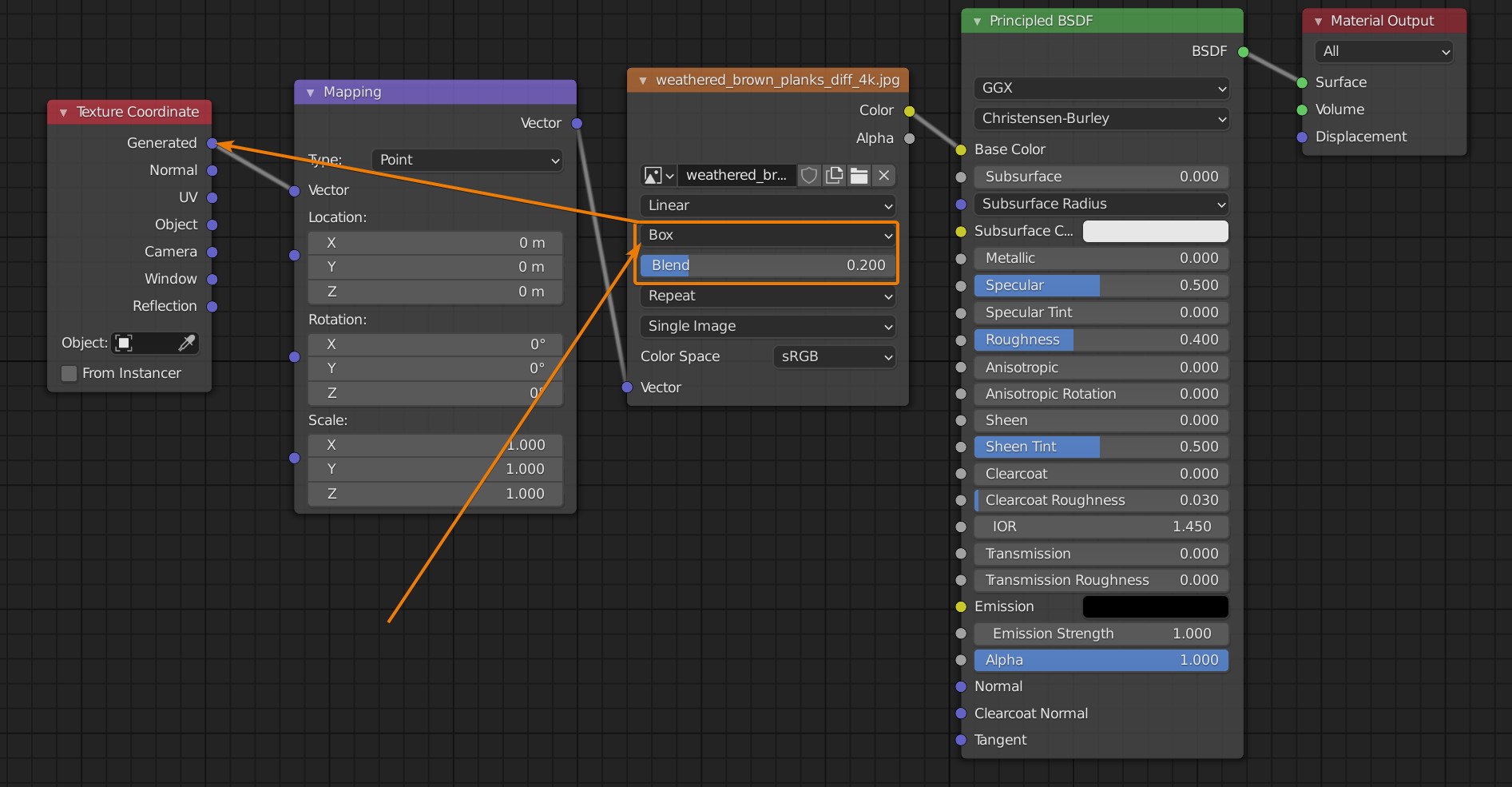Viewport: 1512px width, 787px height.
Task: Click the Object eyedropper icon
Action: click(186, 344)
